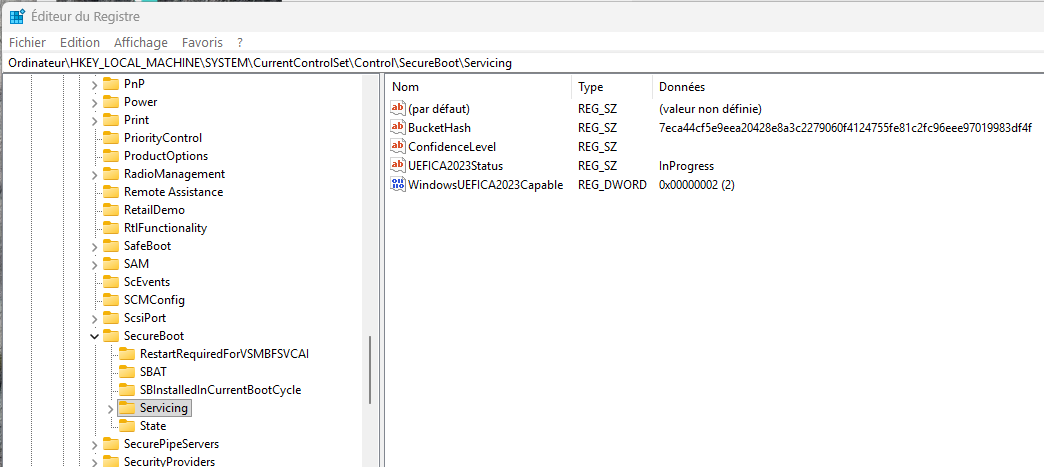1044x467 pixels.
Task: Select the UEFICA2023Status value name
Action: coord(455,165)
